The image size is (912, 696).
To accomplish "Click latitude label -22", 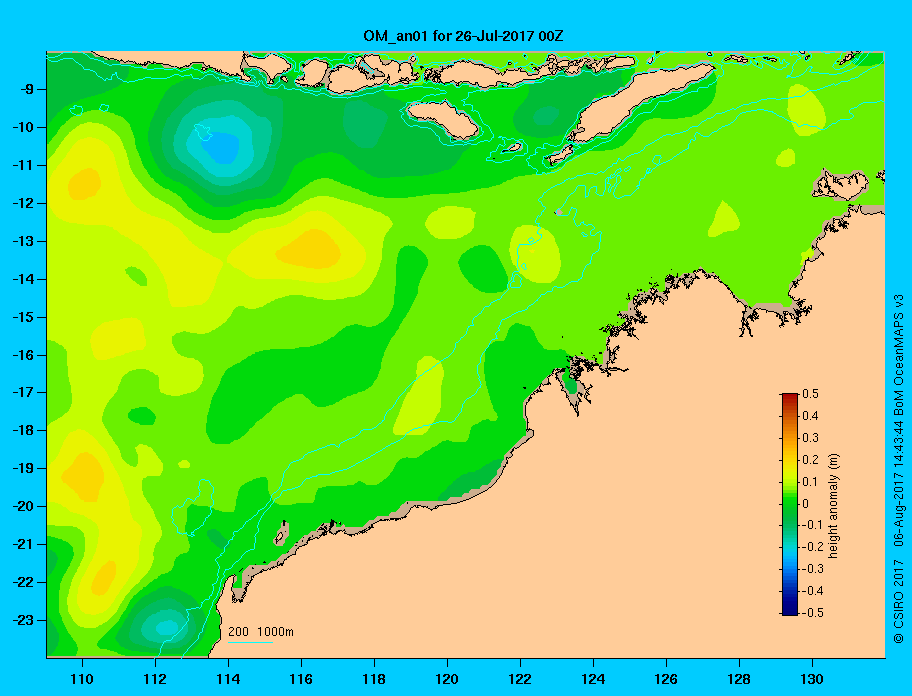I will click(x=22, y=582).
